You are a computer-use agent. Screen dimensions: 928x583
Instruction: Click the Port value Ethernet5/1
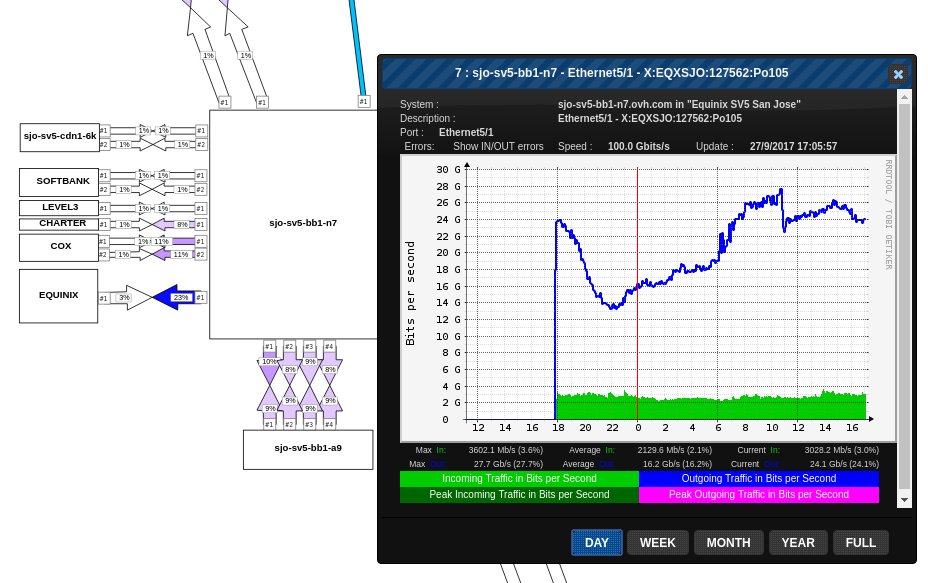point(466,132)
